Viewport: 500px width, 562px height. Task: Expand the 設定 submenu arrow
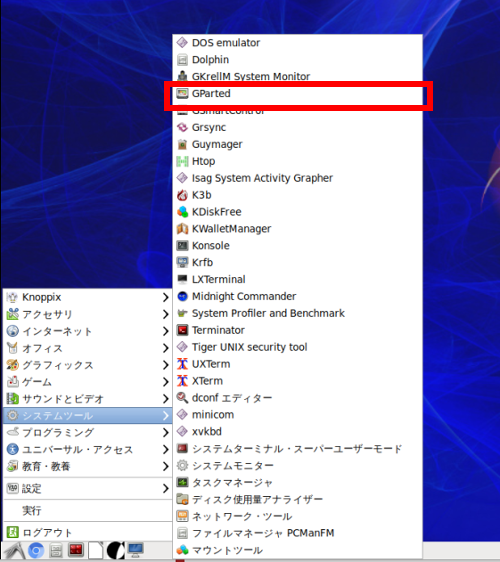[x=165, y=488]
